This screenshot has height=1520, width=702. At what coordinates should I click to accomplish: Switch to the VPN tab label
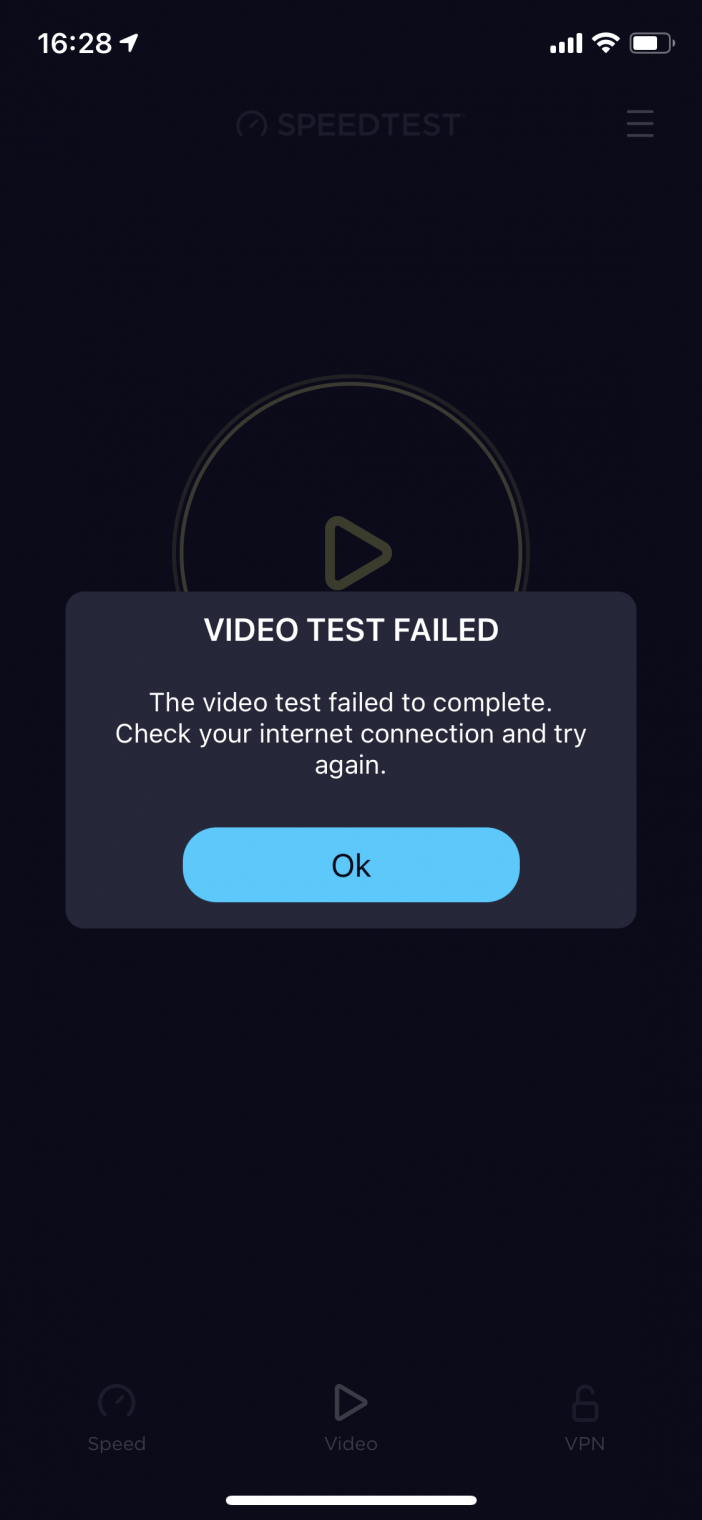click(585, 1444)
